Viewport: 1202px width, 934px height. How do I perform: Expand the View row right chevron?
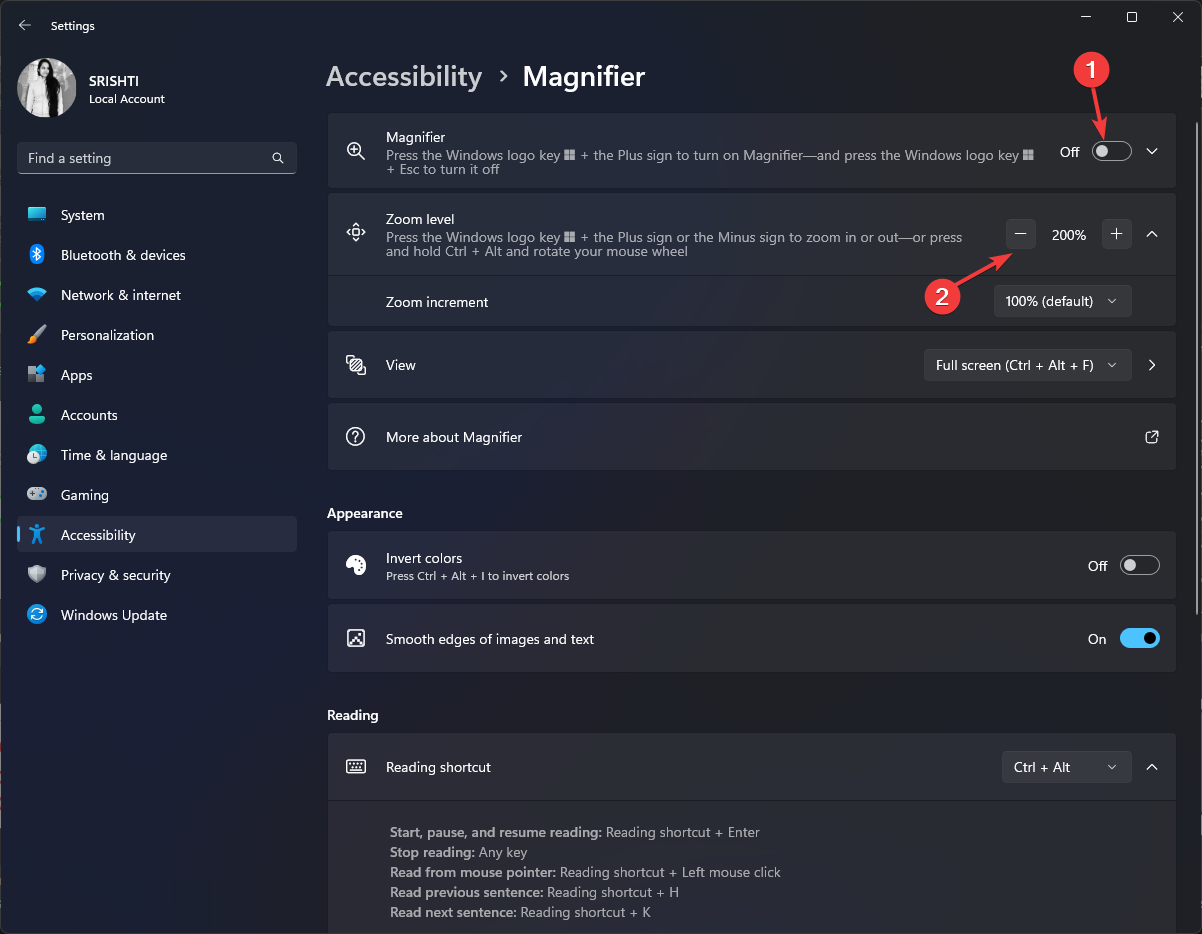point(1152,365)
